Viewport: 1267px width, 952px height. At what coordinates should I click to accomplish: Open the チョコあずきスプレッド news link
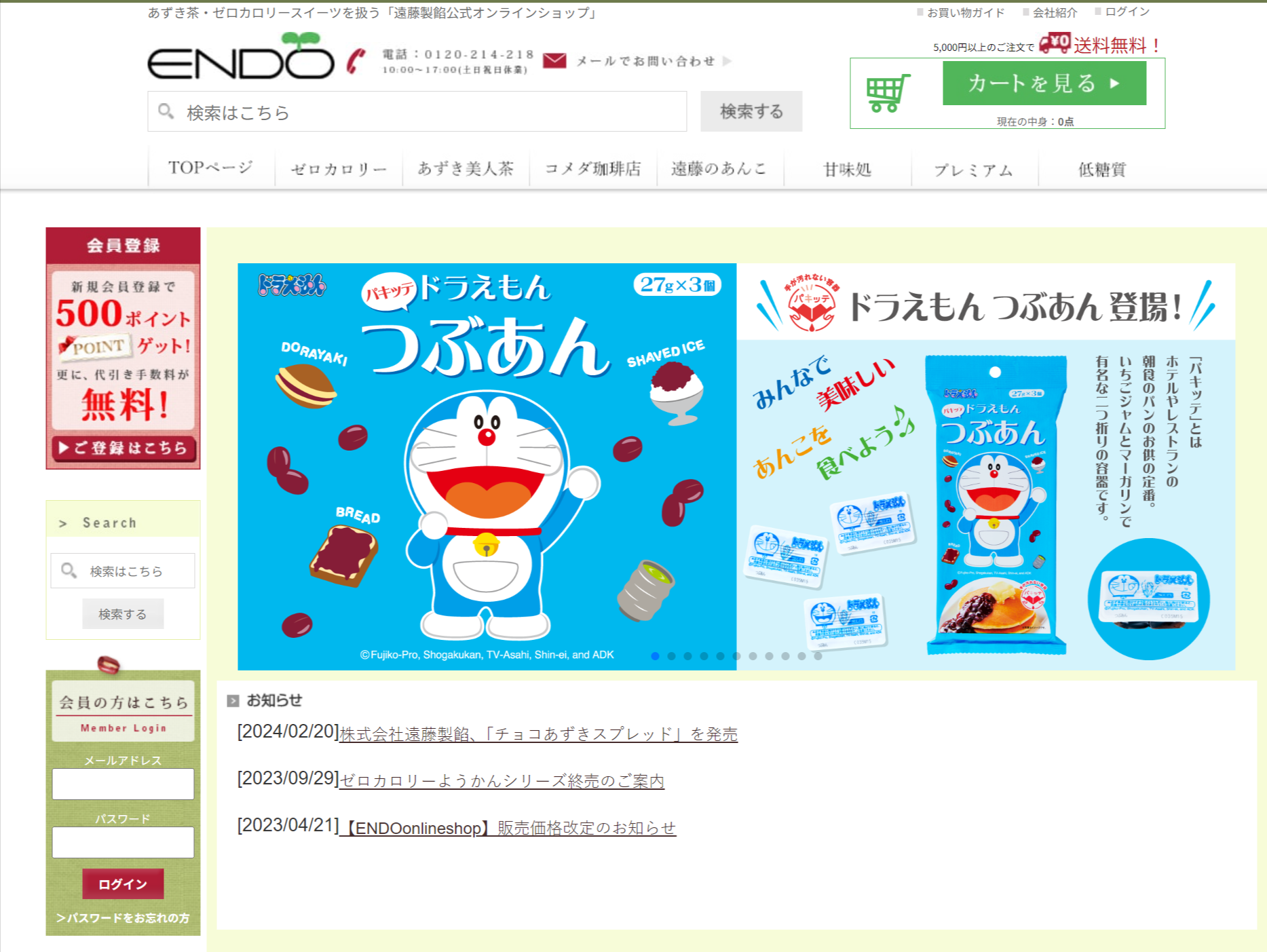(538, 734)
